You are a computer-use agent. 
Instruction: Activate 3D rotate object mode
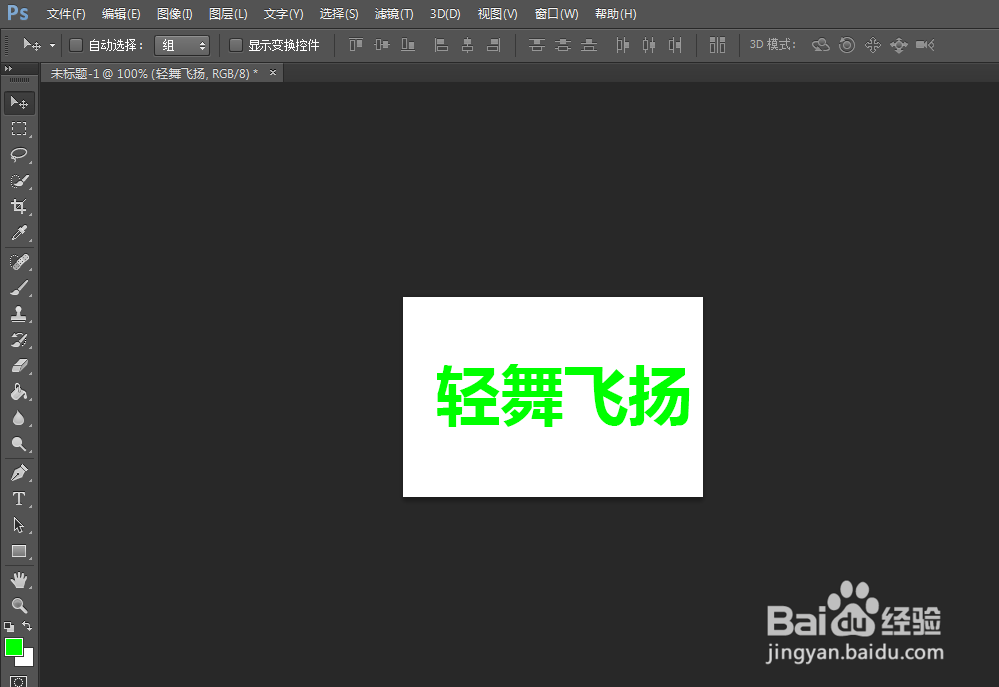pos(821,45)
